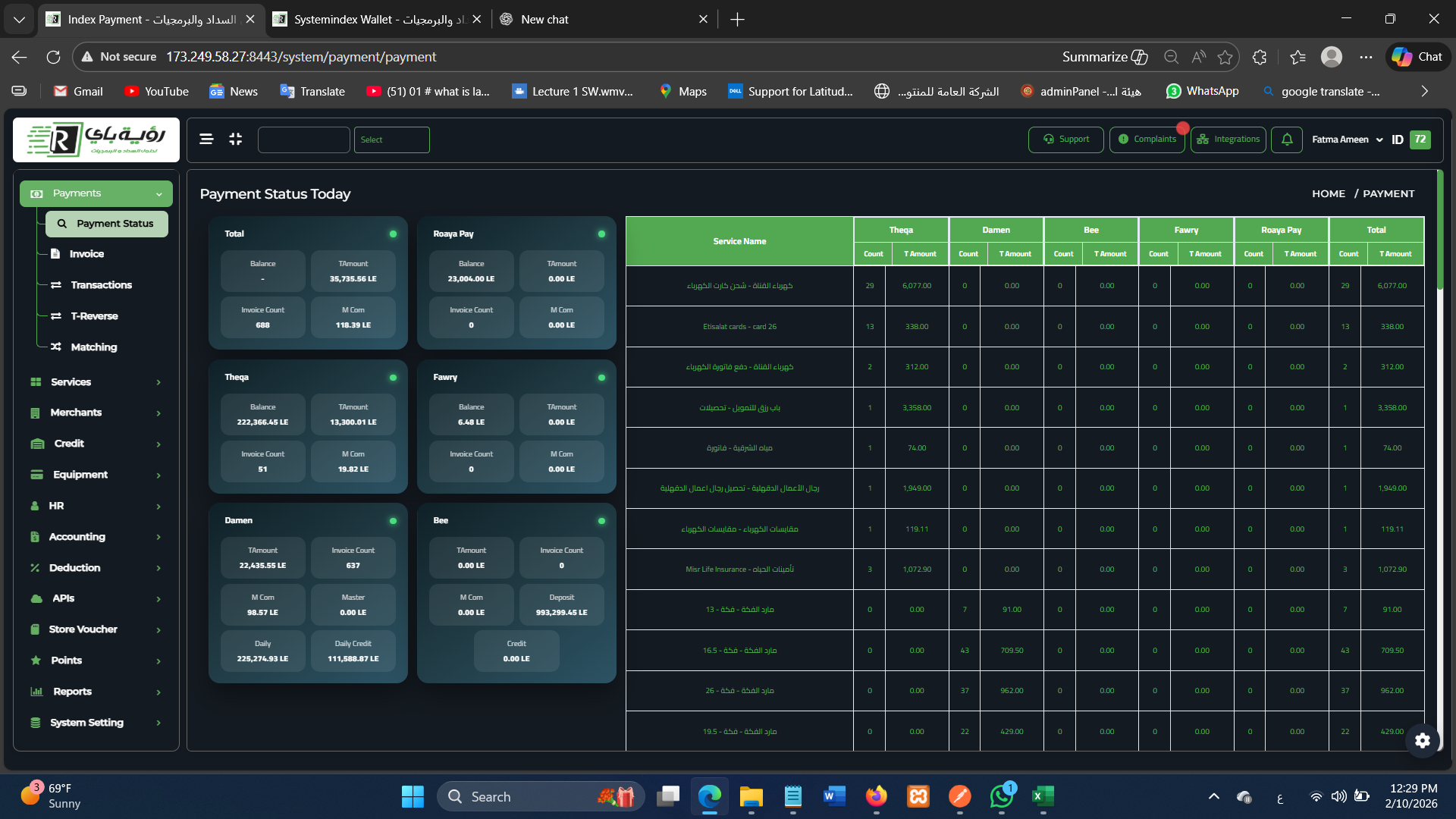The image size is (1456, 819).
Task: Open the Fatma Ameen user dropdown
Action: [x=1347, y=140]
